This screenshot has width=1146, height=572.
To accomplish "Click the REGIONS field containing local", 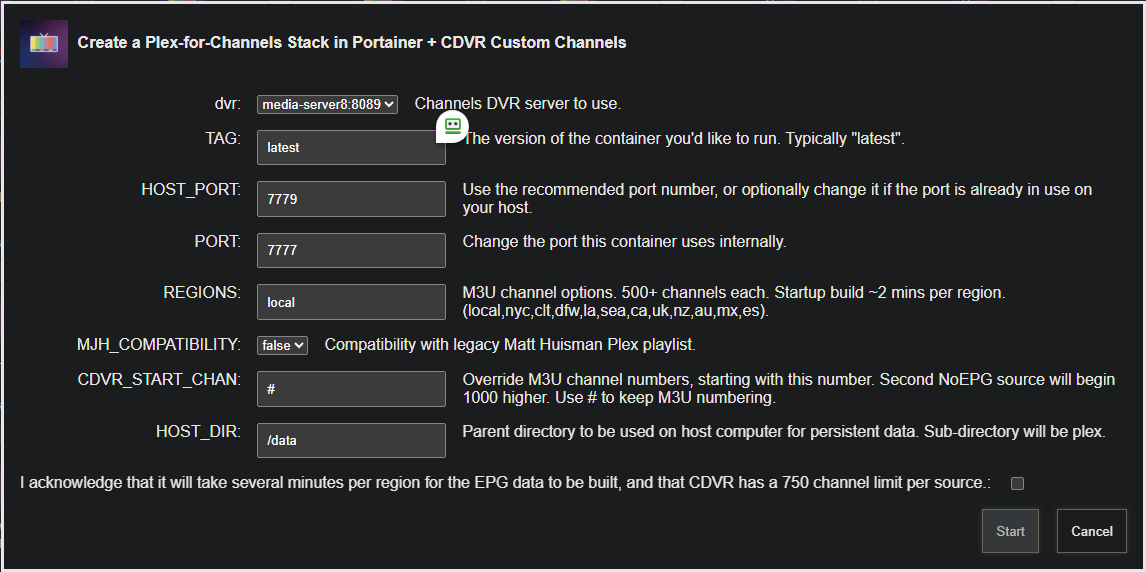I will (x=350, y=302).
